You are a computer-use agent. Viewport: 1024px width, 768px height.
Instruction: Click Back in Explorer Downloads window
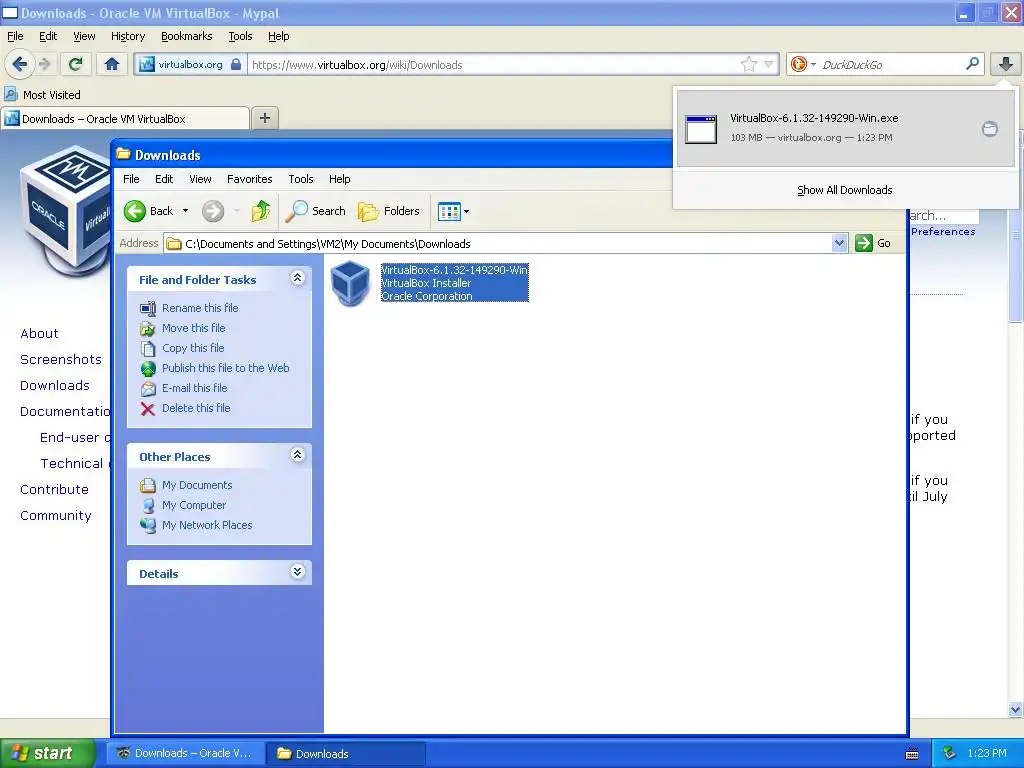[150, 211]
